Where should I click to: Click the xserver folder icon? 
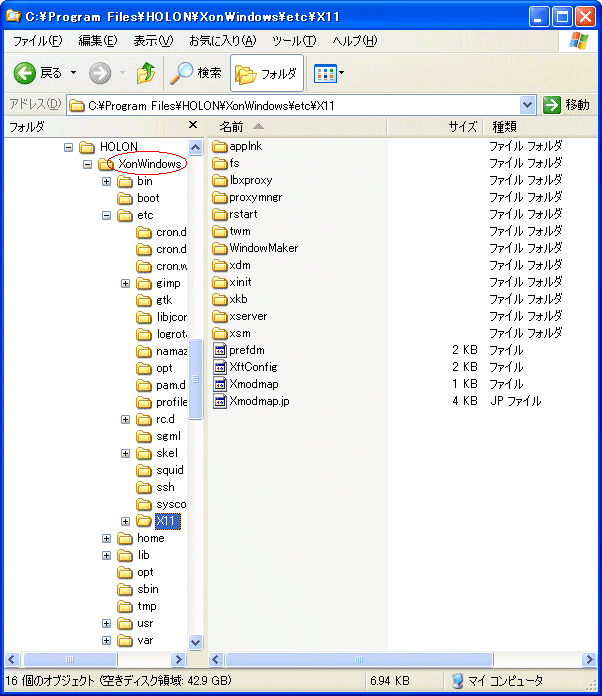pyautogui.click(x=220, y=316)
